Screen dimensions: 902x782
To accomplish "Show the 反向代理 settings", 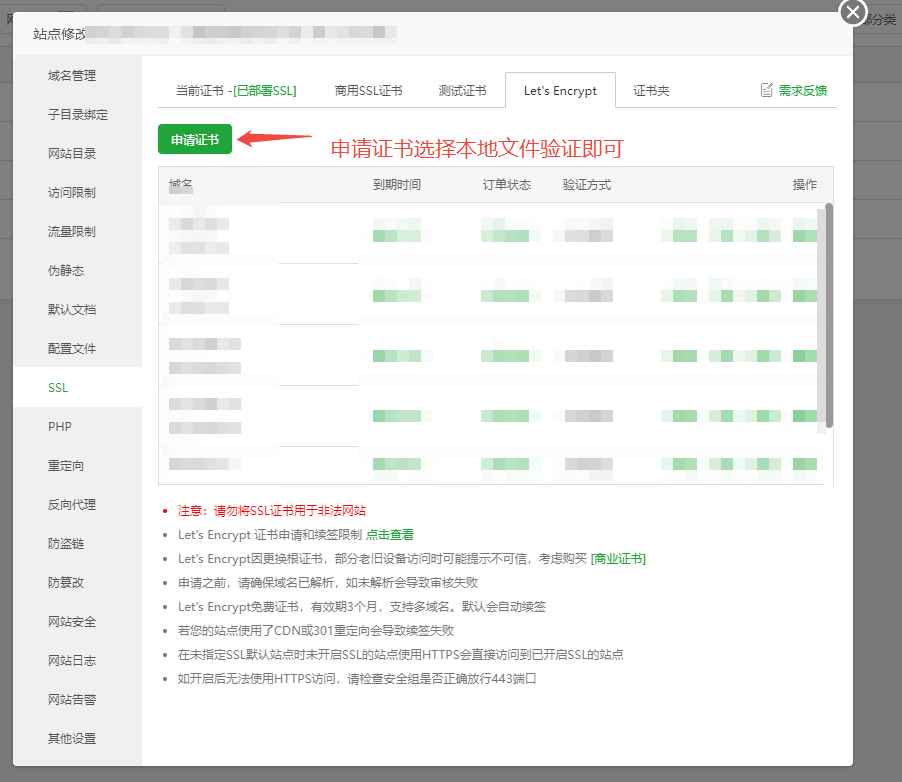I will point(72,505).
